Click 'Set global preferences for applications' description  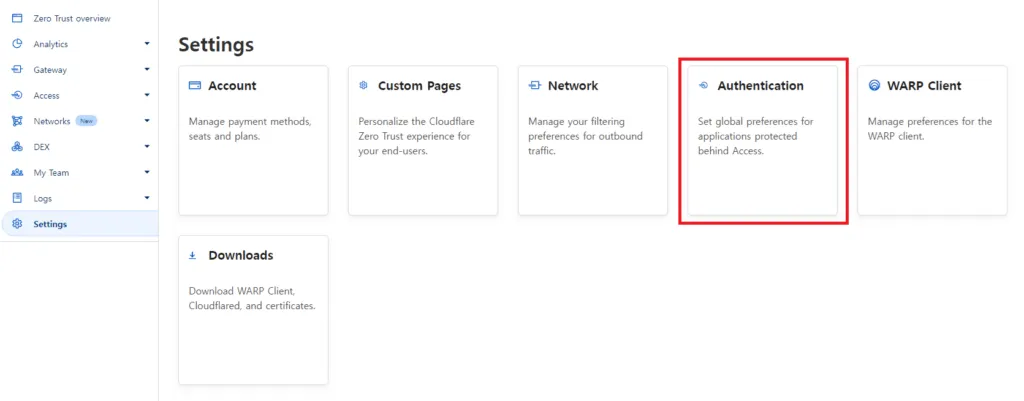[x=756, y=136]
